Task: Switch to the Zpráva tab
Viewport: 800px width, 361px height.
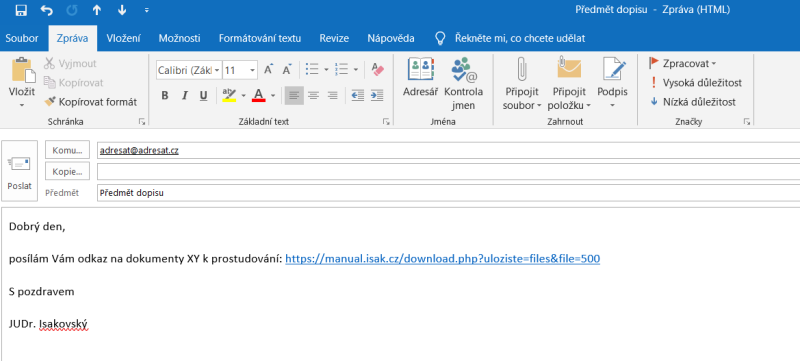Action: (72, 38)
